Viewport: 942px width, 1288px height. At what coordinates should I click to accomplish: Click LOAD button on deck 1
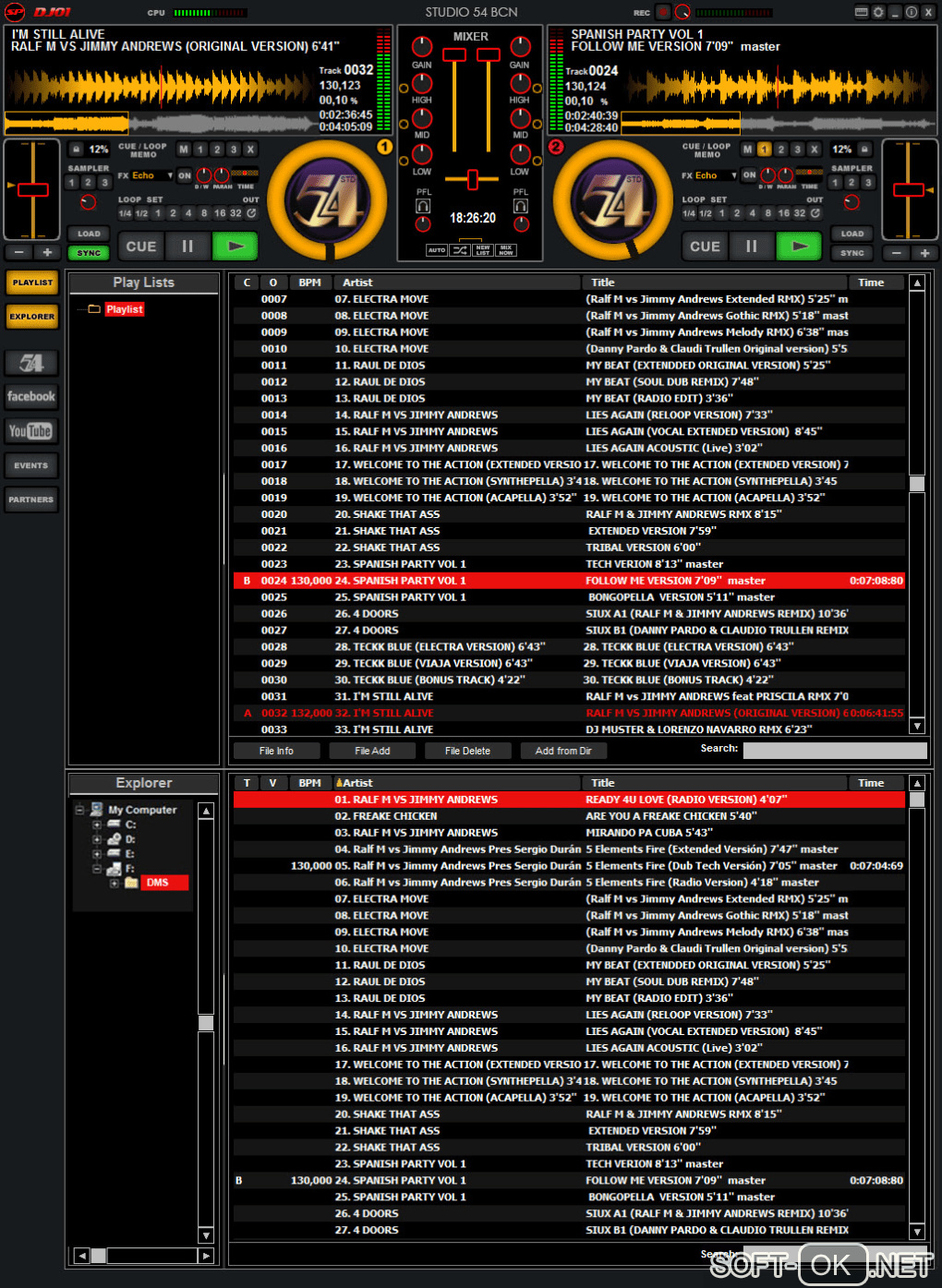click(x=89, y=234)
